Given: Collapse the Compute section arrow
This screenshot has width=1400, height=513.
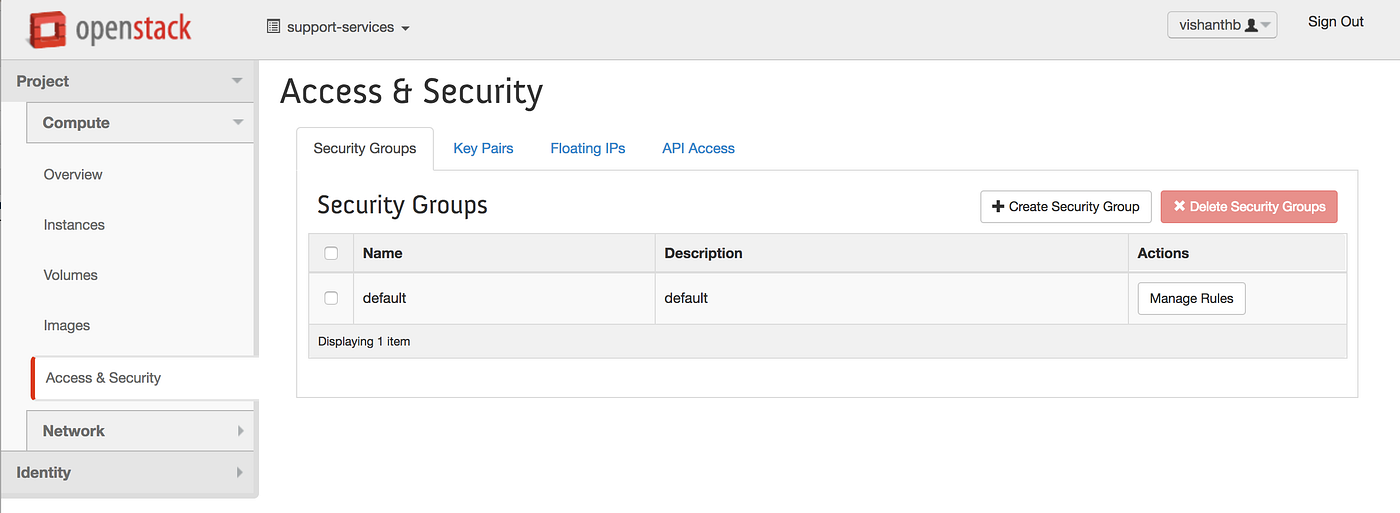Looking at the screenshot, I should tap(238, 123).
